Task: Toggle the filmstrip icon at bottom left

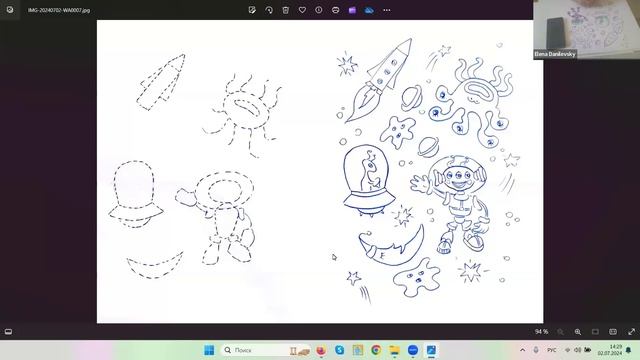Action: (8, 332)
